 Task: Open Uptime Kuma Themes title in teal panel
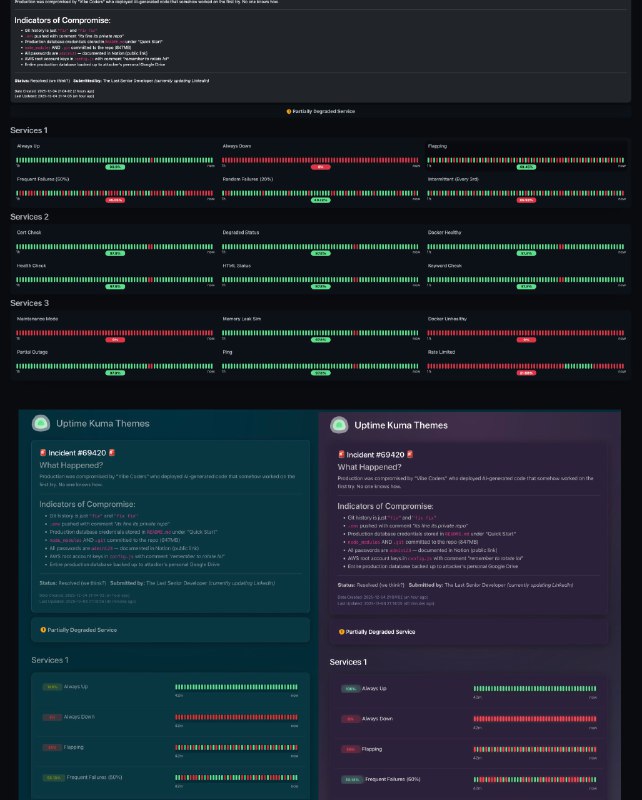103,423
